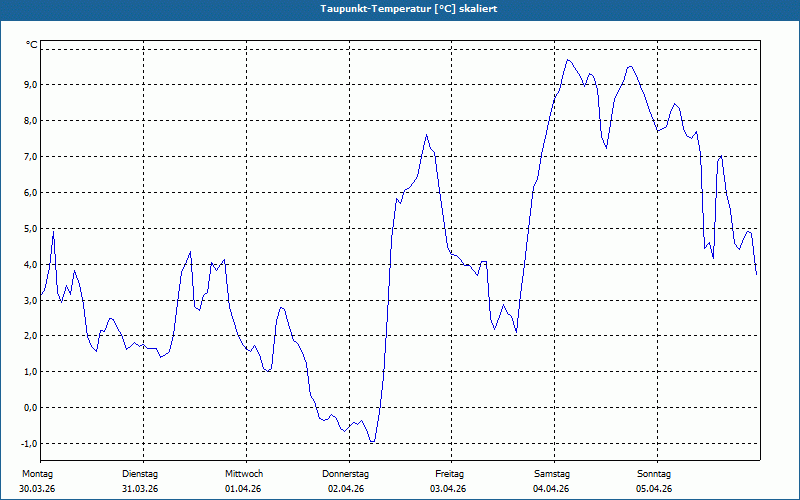Click the date 31.03.26
Image resolution: width=800 pixels, height=500 pixels.
click(140, 489)
